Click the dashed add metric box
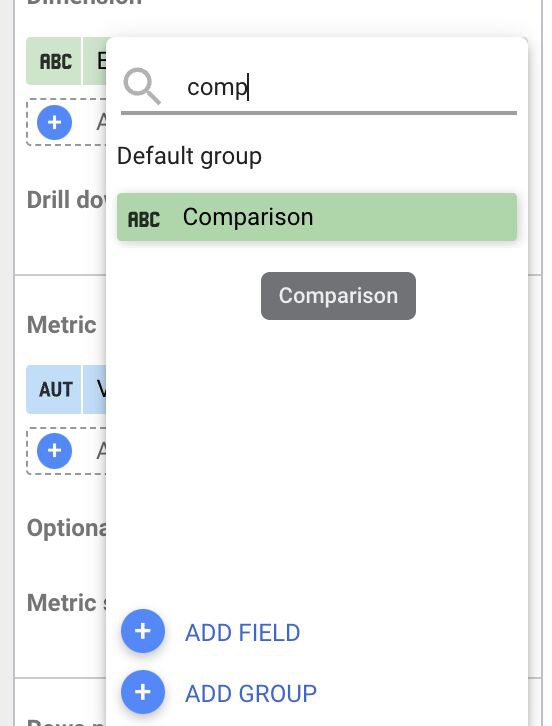 click(x=67, y=451)
